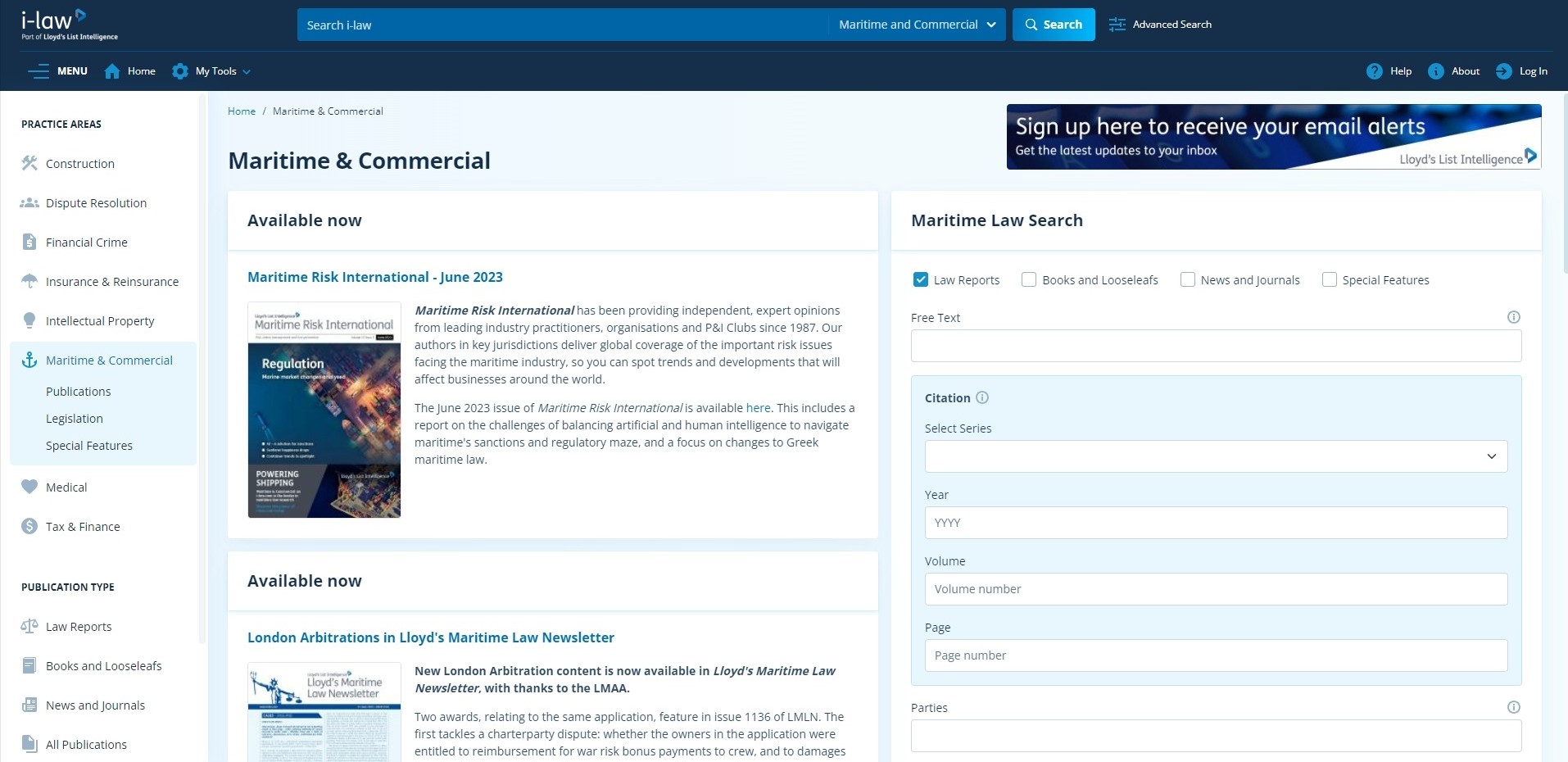Click the Medical heart icon
The width and height of the screenshot is (1568, 762).
coord(29,487)
